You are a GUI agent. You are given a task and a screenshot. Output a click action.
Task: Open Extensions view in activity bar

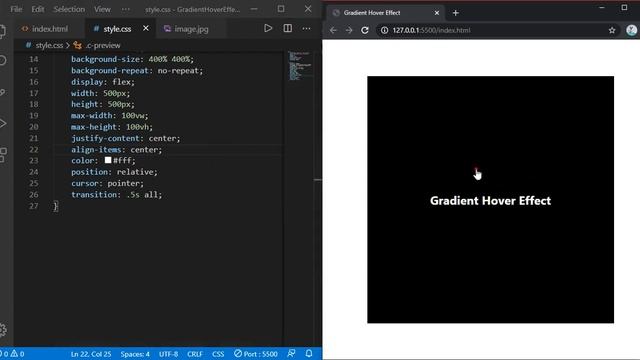tap(2, 155)
